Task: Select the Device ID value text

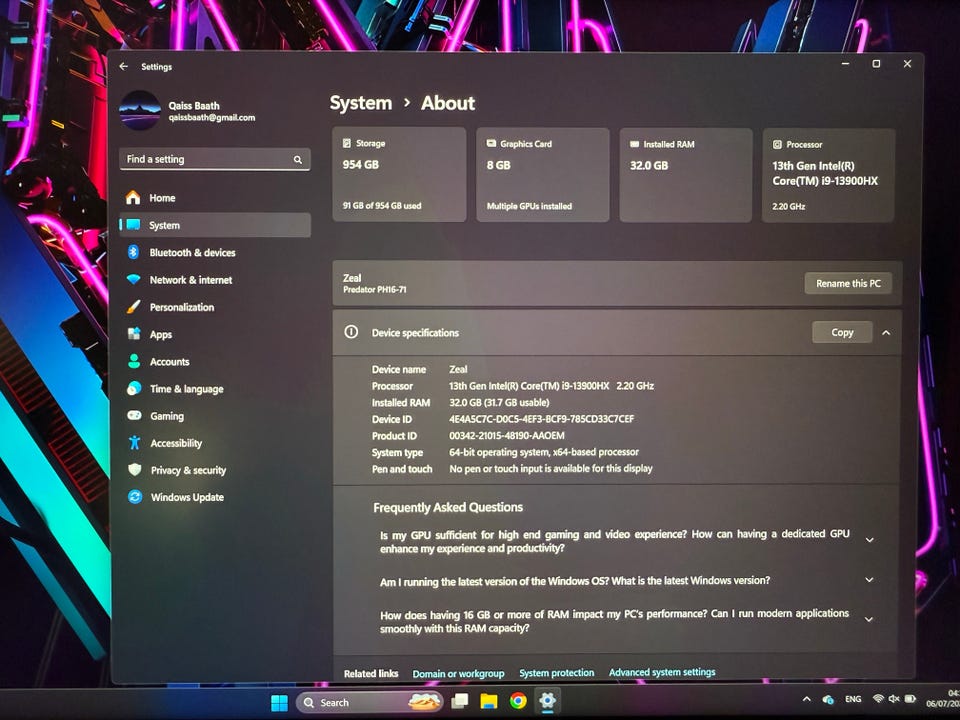Action: (x=541, y=419)
